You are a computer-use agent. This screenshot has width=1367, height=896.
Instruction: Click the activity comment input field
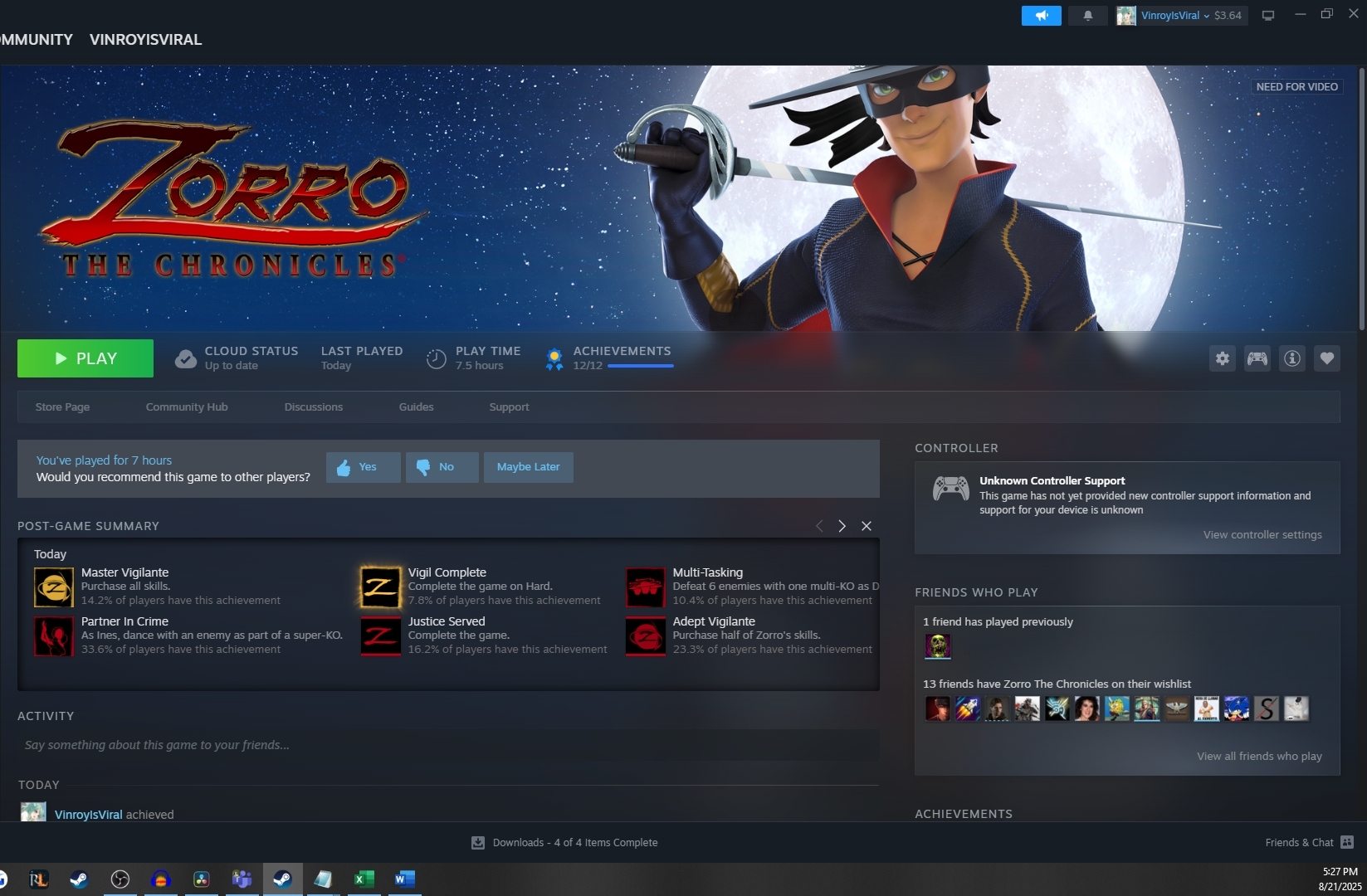pyautogui.click(x=448, y=745)
